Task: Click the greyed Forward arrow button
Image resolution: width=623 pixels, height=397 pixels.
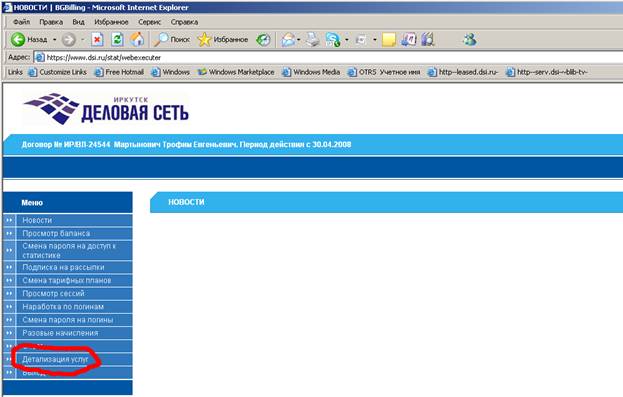Action: pyautogui.click(x=69, y=40)
